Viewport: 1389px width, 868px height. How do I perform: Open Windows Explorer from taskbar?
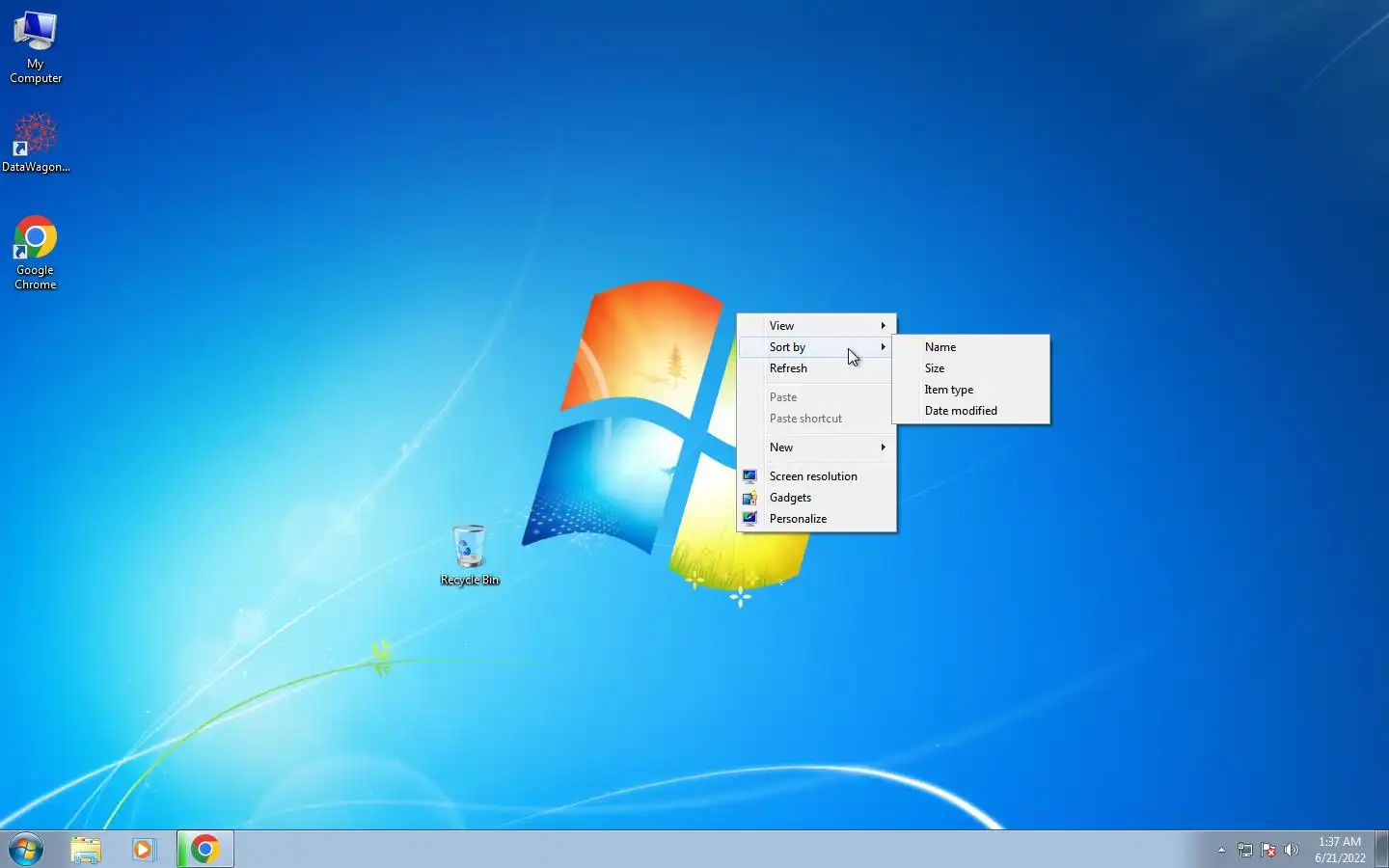(86, 850)
